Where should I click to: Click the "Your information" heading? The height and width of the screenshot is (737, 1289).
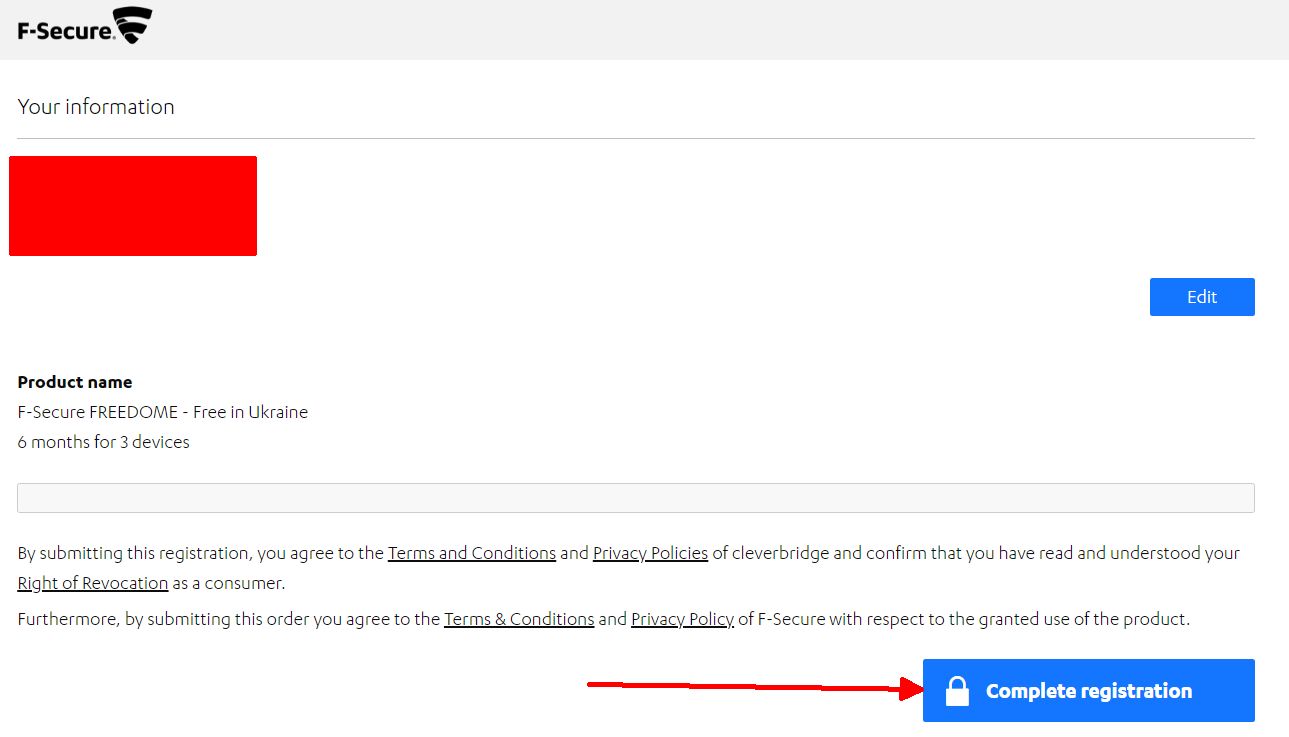(96, 107)
